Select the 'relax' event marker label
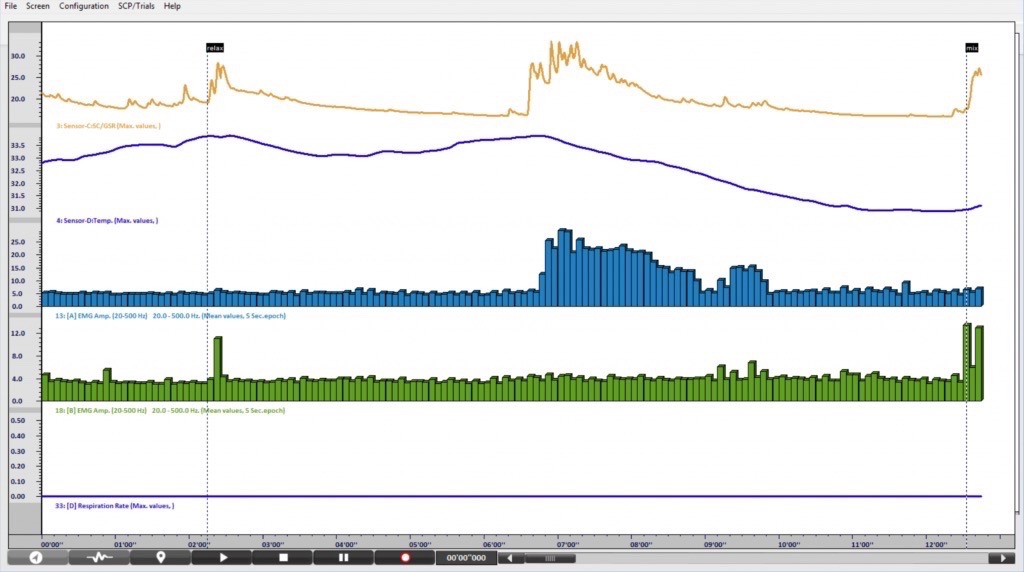Image resolution: width=1024 pixels, height=572 pixels. point(214,48)
